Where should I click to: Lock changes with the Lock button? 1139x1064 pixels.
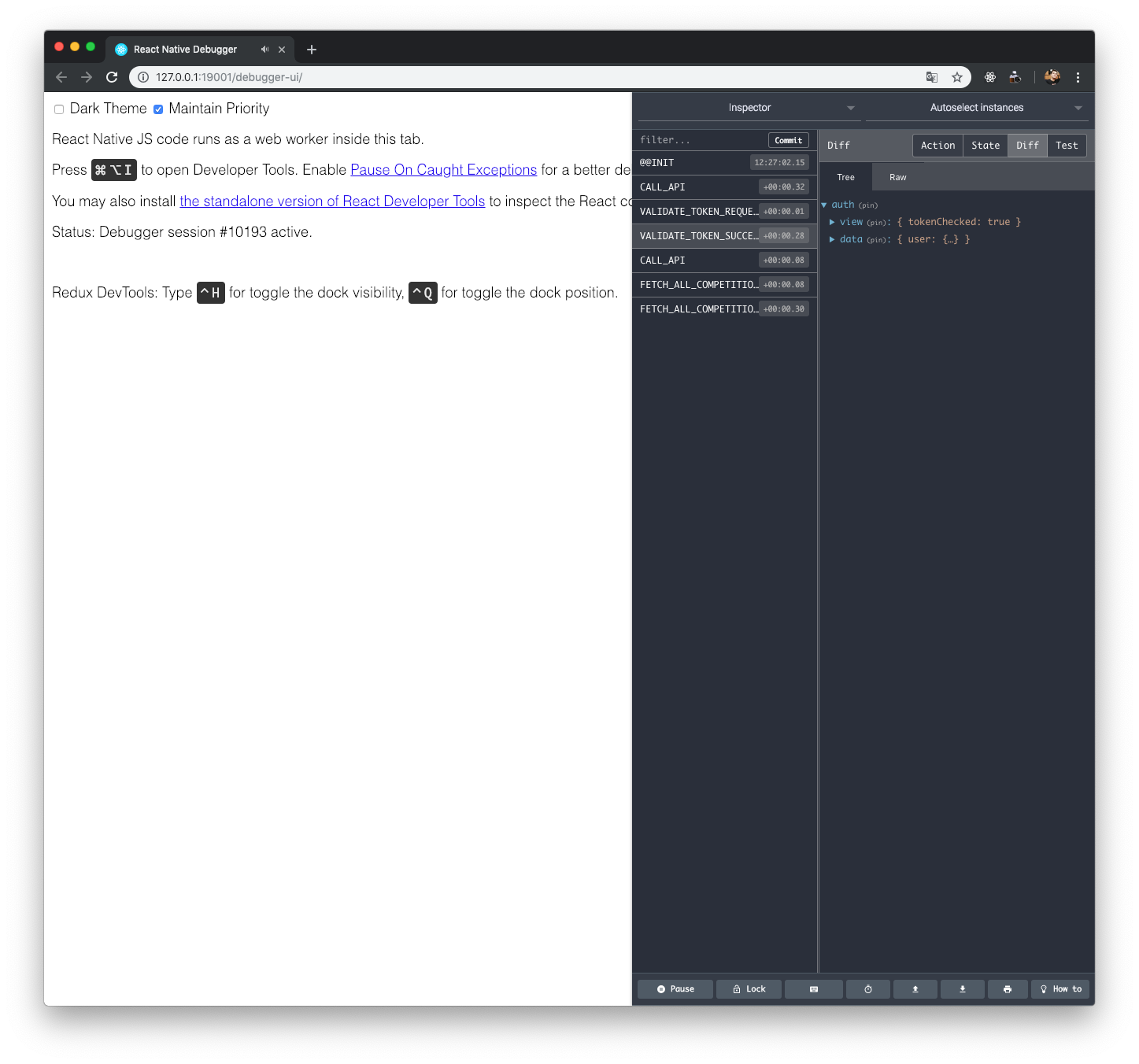[x=749, y=989]
